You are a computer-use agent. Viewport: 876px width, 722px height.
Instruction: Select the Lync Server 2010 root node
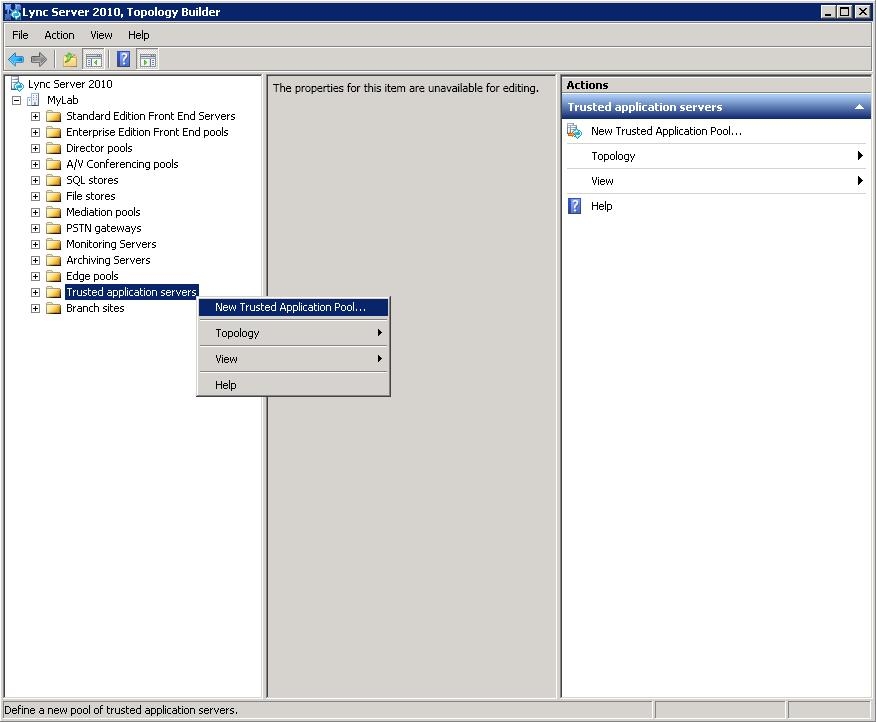click(x=70, y=84)
